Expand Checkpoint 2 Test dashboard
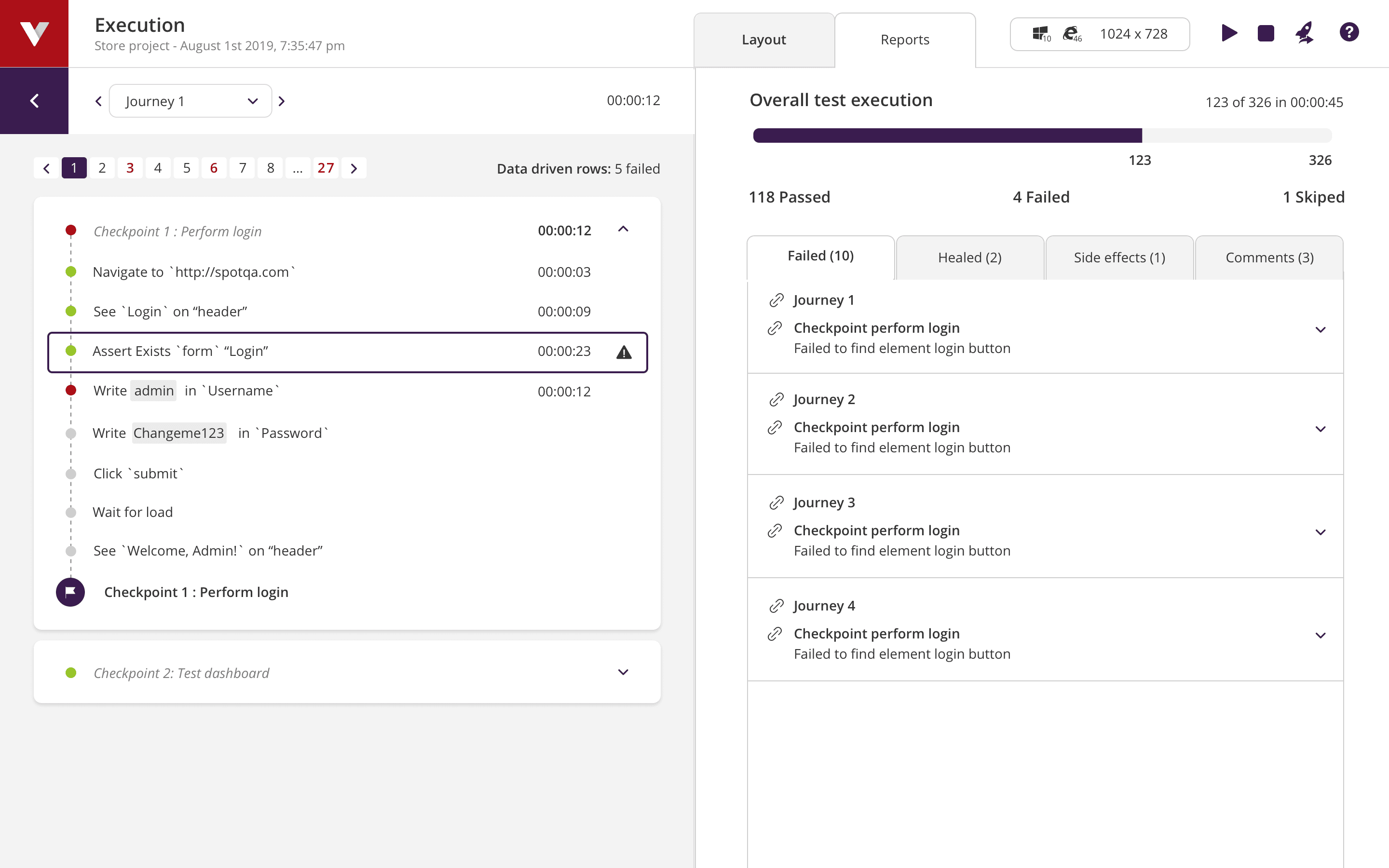Image resolution: width=1389 pixels, height=868 pixels. point(623,672)
